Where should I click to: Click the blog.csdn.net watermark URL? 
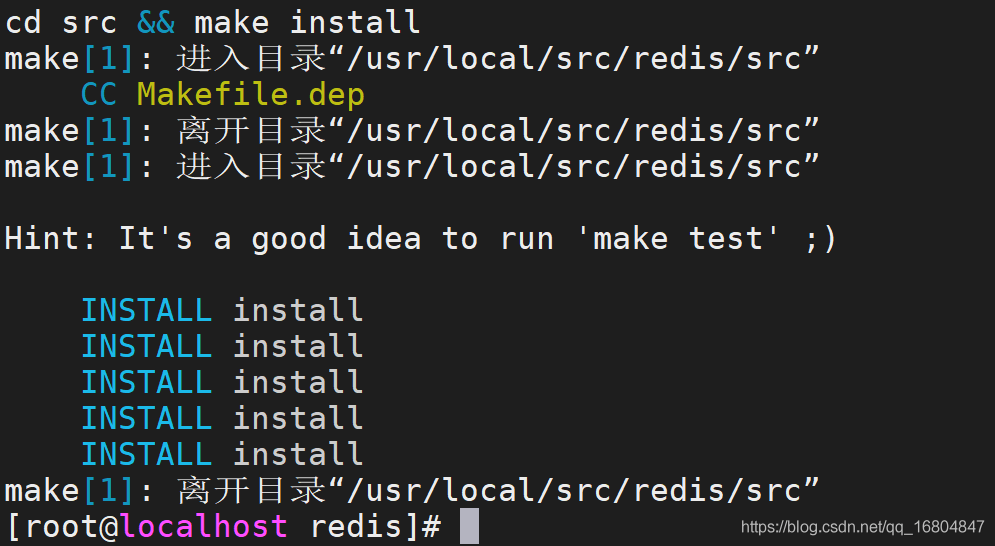862,526
